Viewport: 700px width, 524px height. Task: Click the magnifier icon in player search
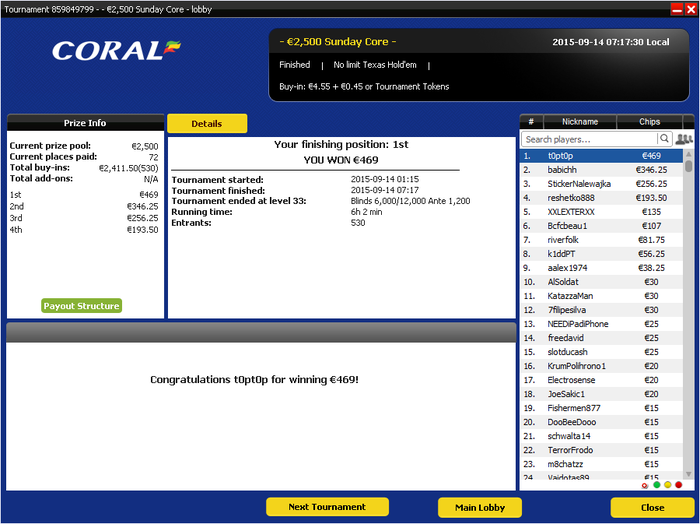[x=664, y=139]
